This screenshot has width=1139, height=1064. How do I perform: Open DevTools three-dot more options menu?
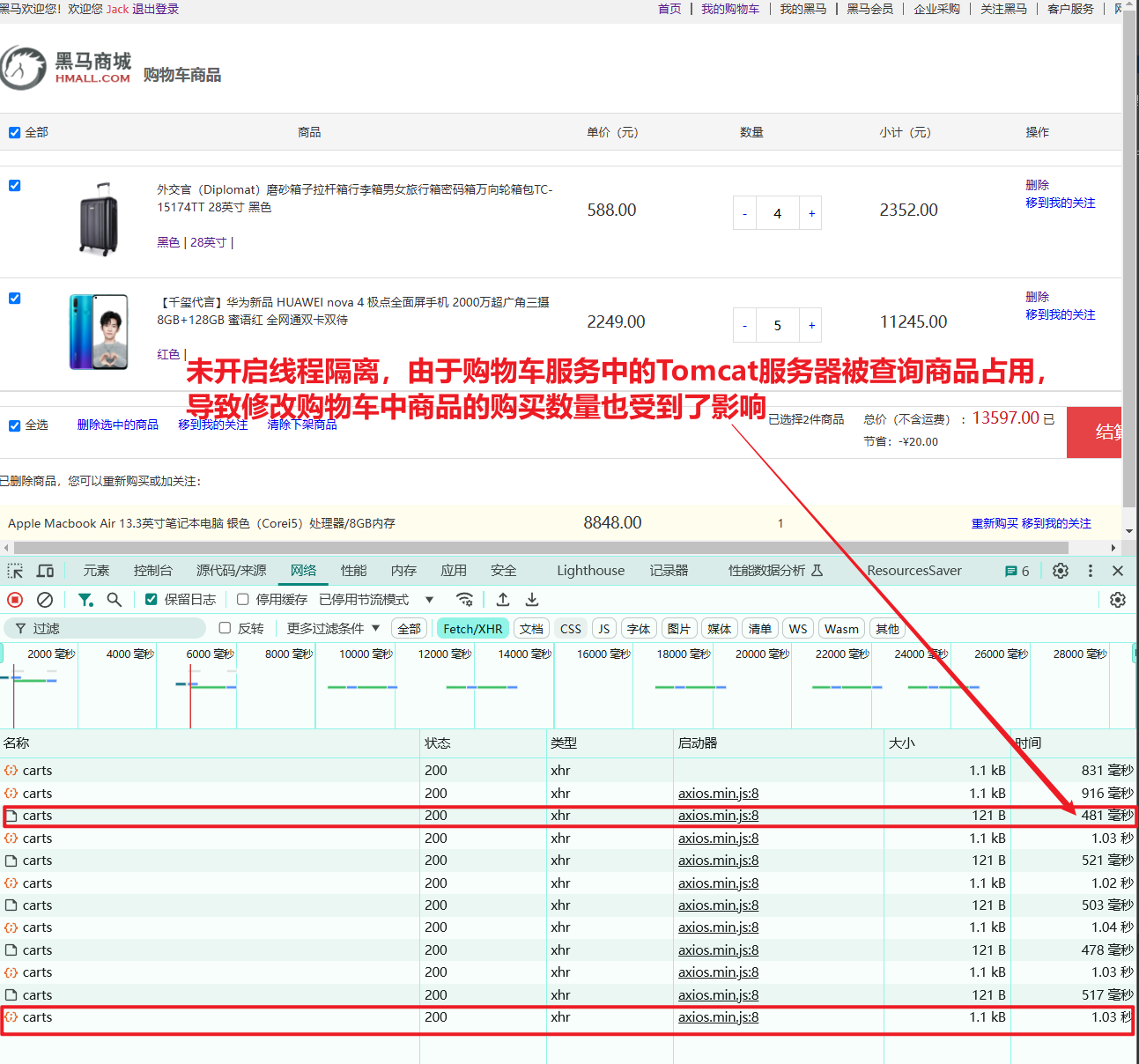[1090, 571]
